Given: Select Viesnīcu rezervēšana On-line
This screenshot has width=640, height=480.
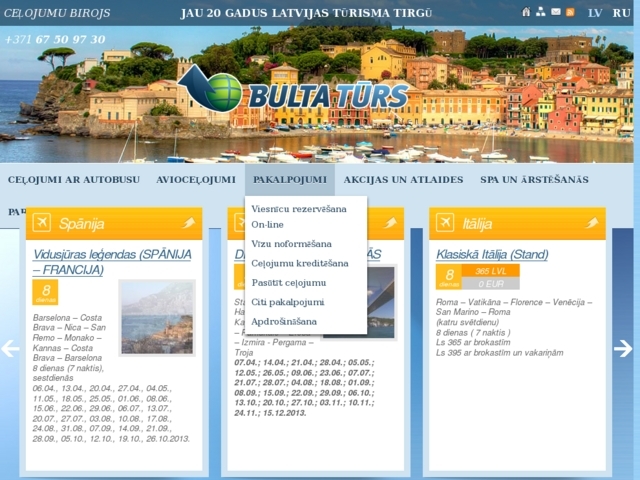Looking at the screenshot, I should pos(299,217).
